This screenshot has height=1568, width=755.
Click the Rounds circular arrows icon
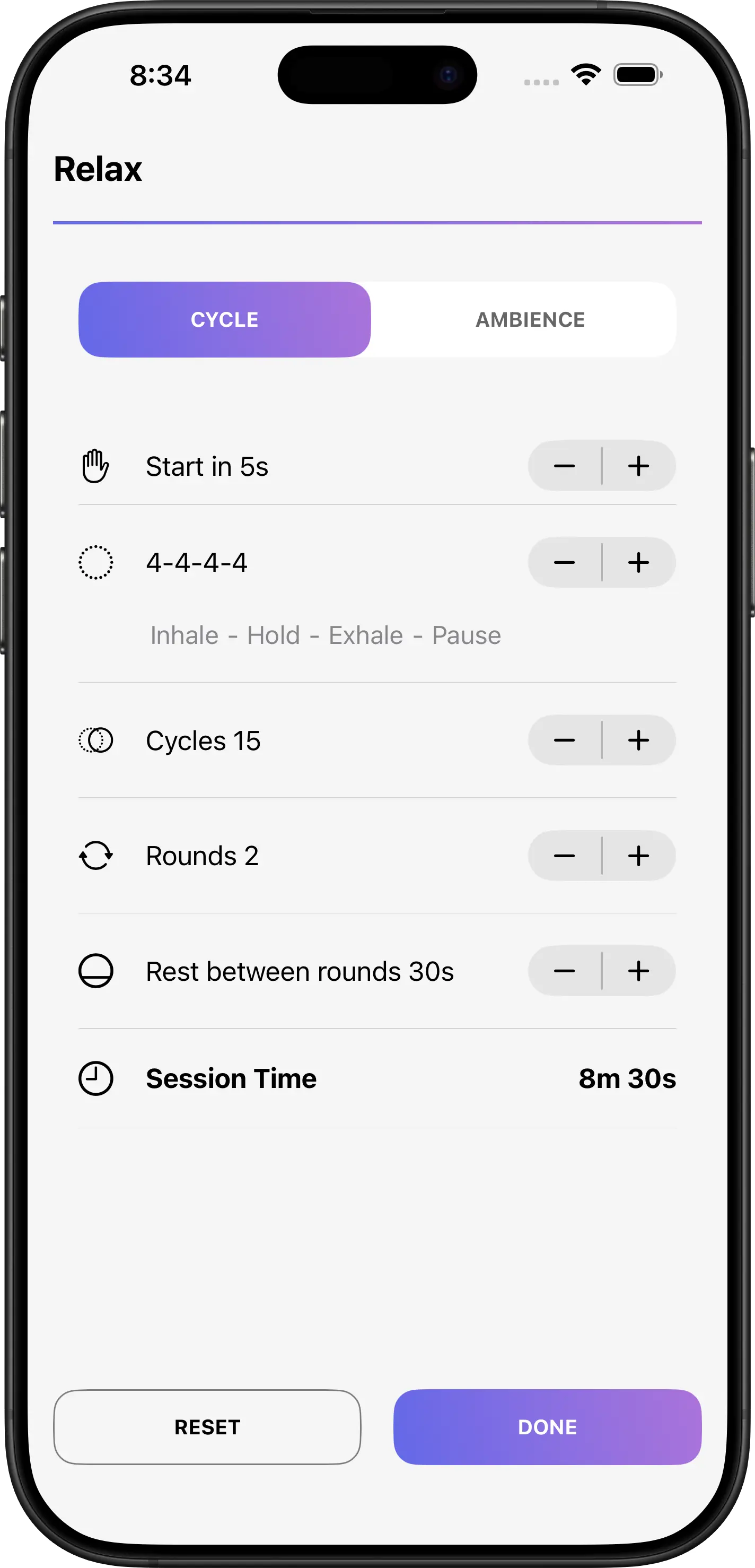pyautogui.click(x=95, y=856)
